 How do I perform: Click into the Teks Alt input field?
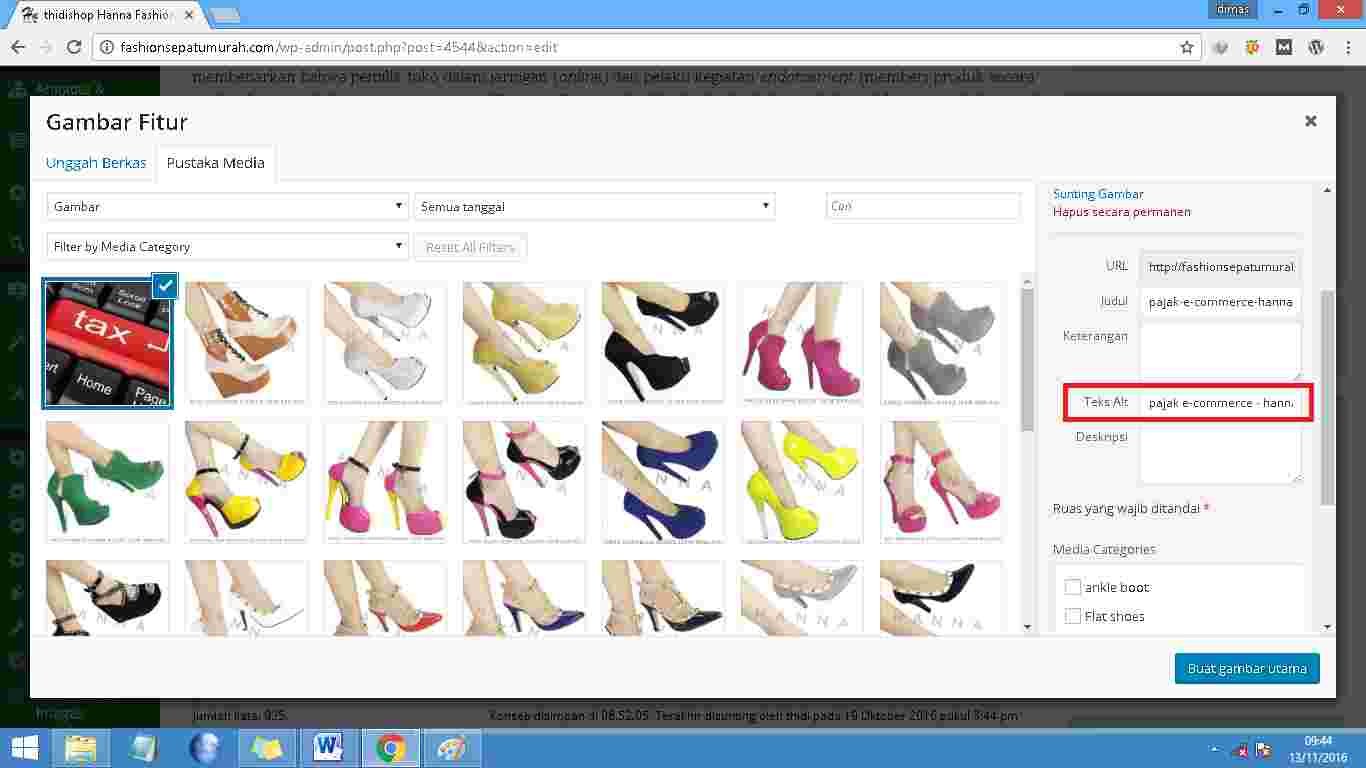pos(1219,402)
